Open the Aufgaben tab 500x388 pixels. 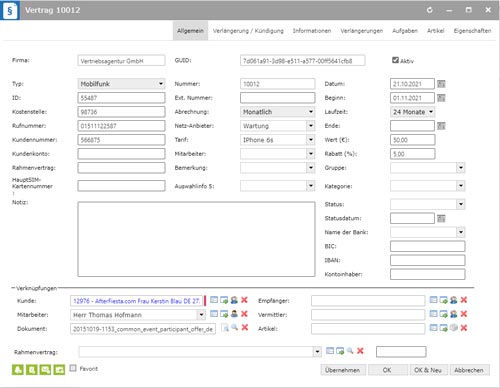click(x=405, y=31)
